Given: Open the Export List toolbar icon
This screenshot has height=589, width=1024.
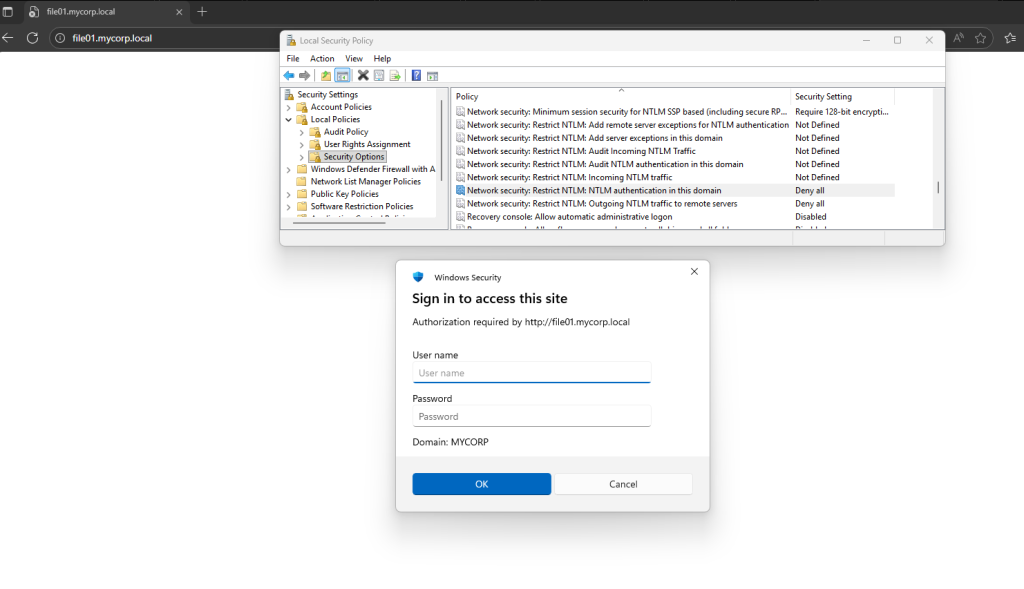Looking at the screenshot, I should [x=394, y=75].
